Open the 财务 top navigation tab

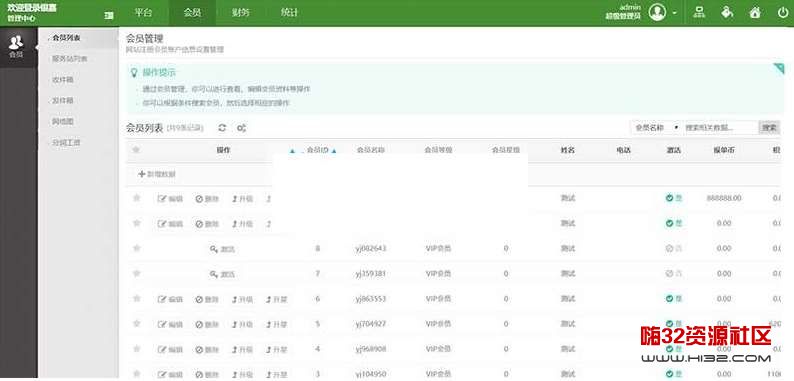tap(241, 13)
